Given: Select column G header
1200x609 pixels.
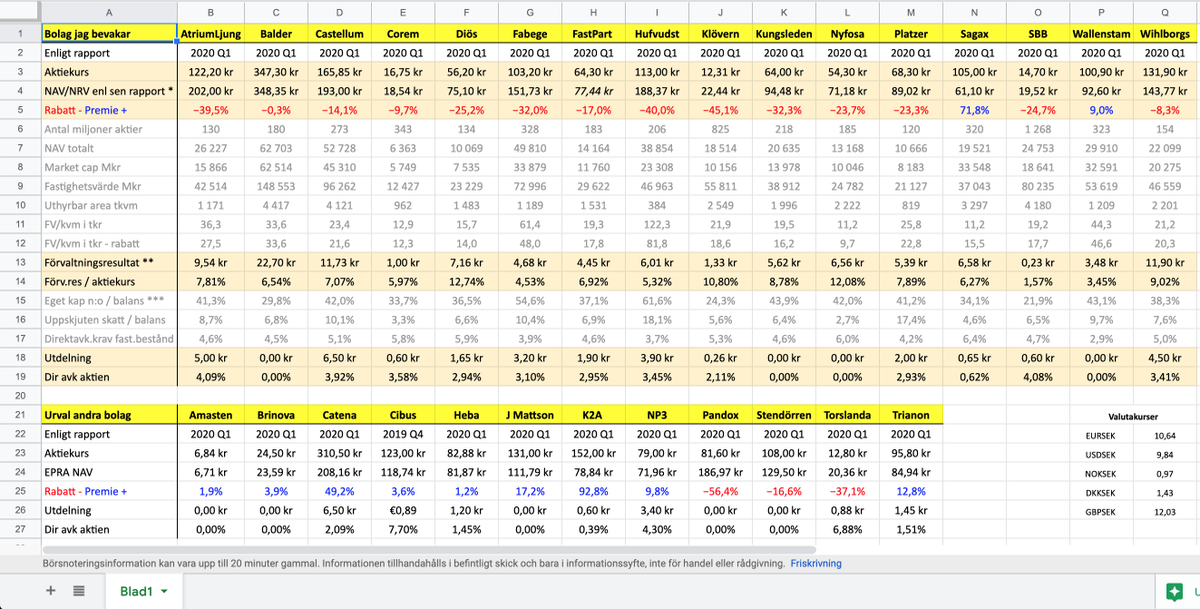Looking at the screenshot, I should [529, 11].
